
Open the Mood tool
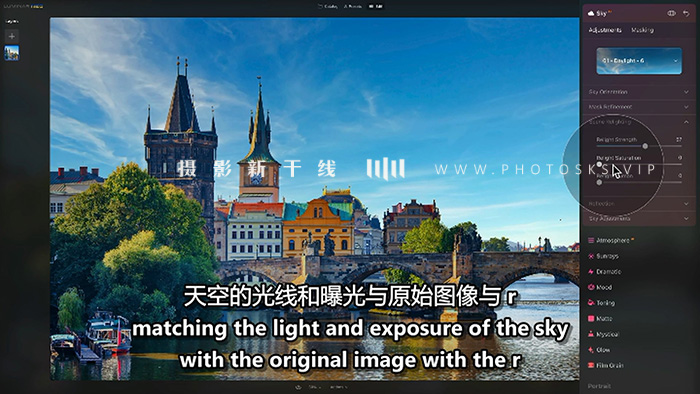tap(600, 287)
